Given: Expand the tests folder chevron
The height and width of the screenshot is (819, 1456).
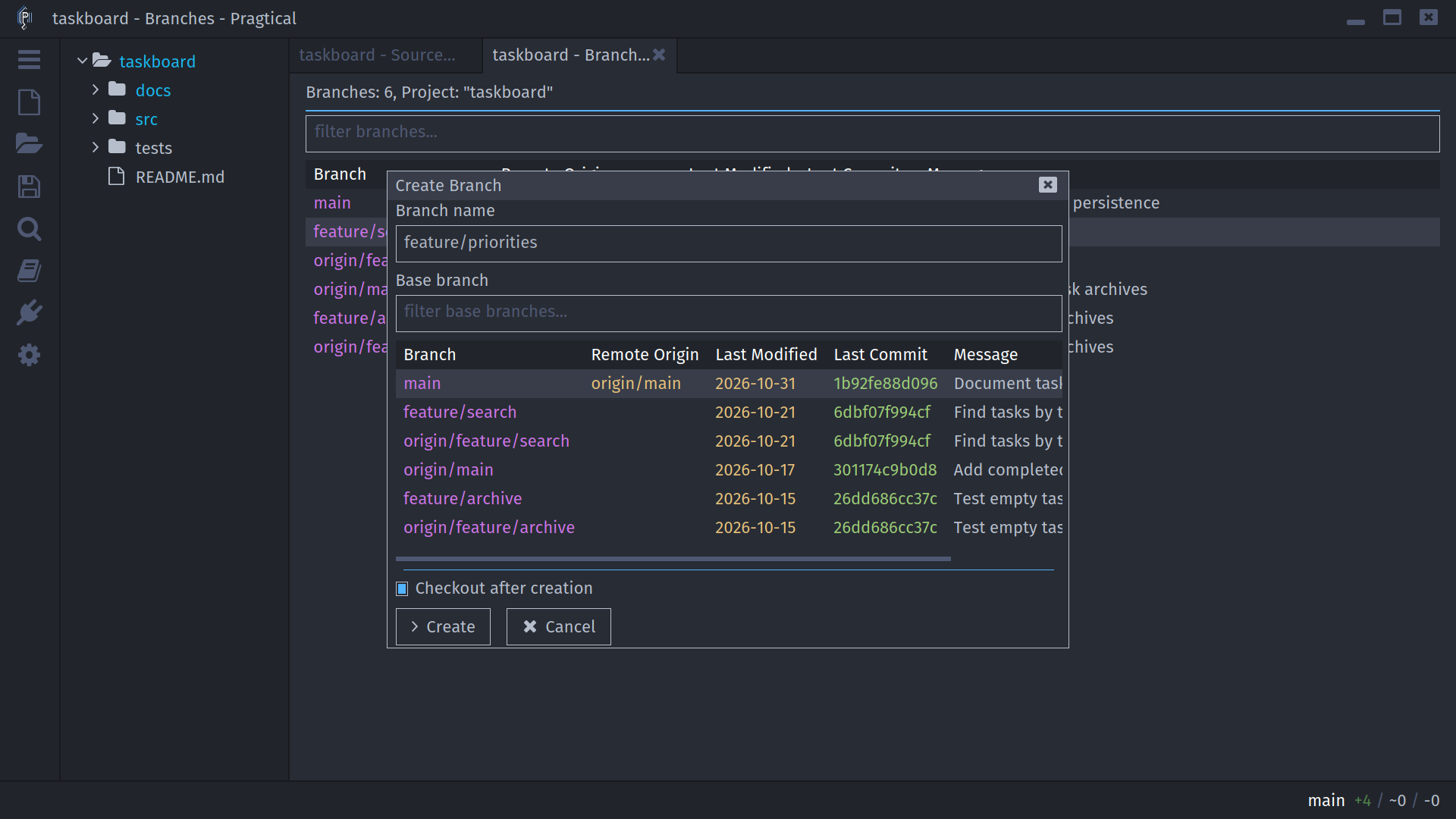Looking at the screenshot, I should click(96, 147).
